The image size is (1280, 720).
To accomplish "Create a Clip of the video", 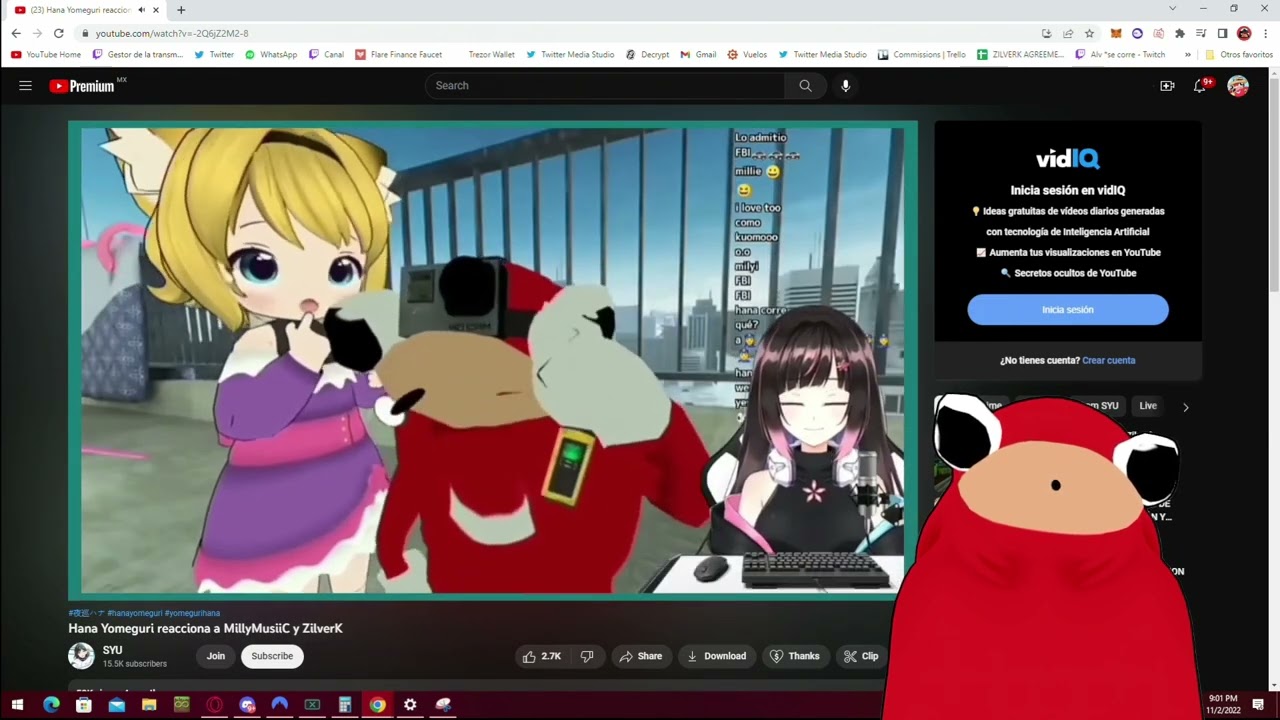I will pyautogui.click(x=861, y=656).
